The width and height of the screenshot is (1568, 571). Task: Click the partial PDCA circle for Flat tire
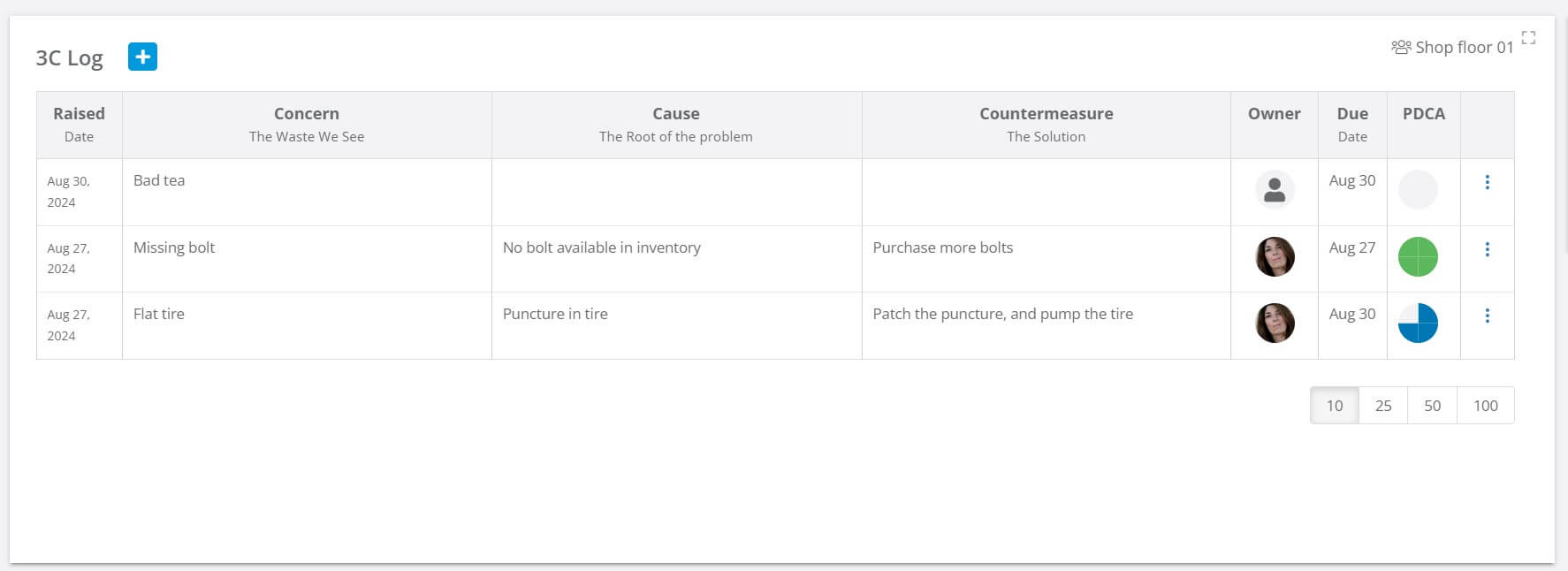[x=1419, y=324]
